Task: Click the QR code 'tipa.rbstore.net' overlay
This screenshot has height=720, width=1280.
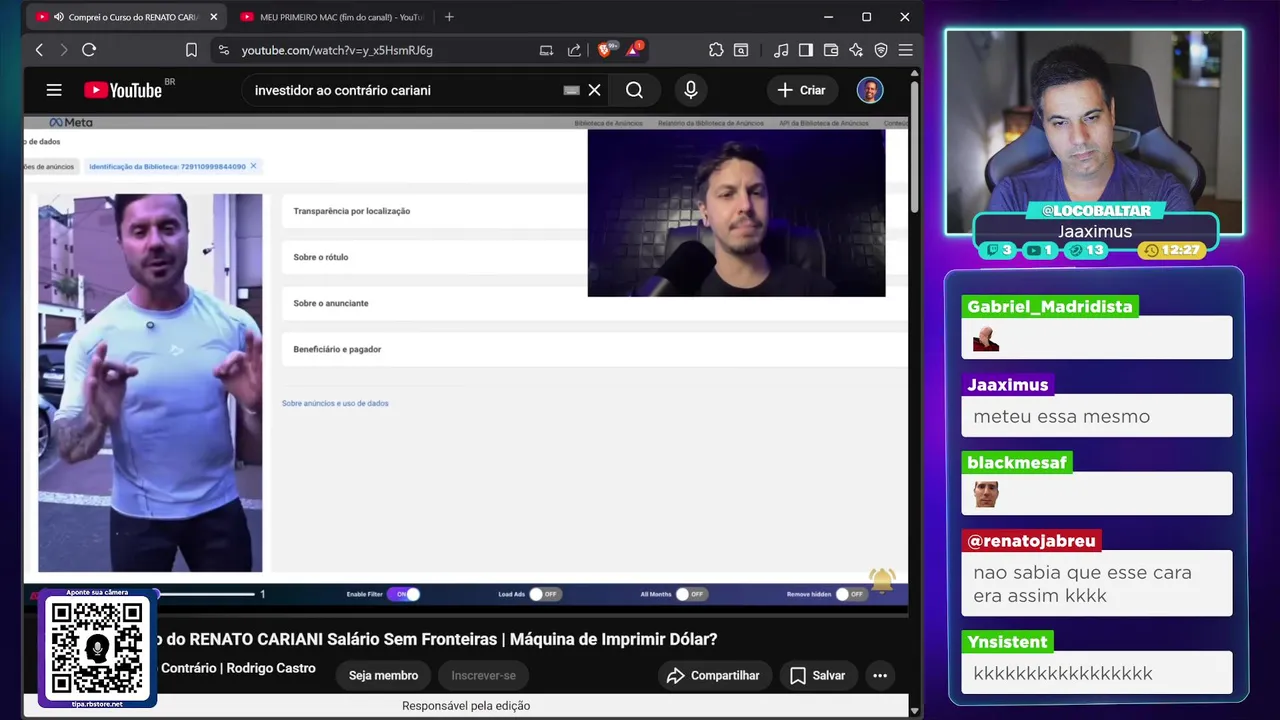Action: (97, 648)
